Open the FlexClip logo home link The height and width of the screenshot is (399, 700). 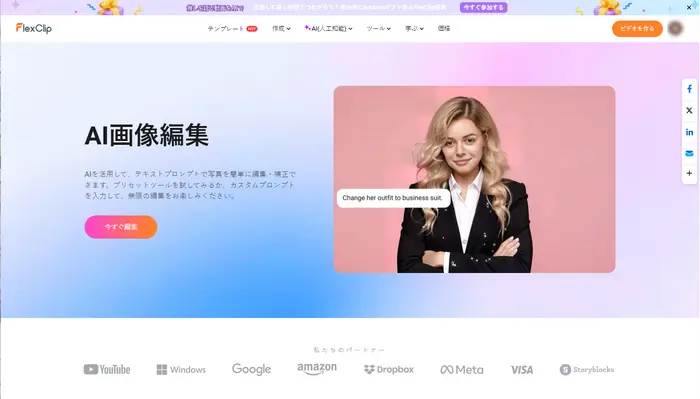coord(34,28)
